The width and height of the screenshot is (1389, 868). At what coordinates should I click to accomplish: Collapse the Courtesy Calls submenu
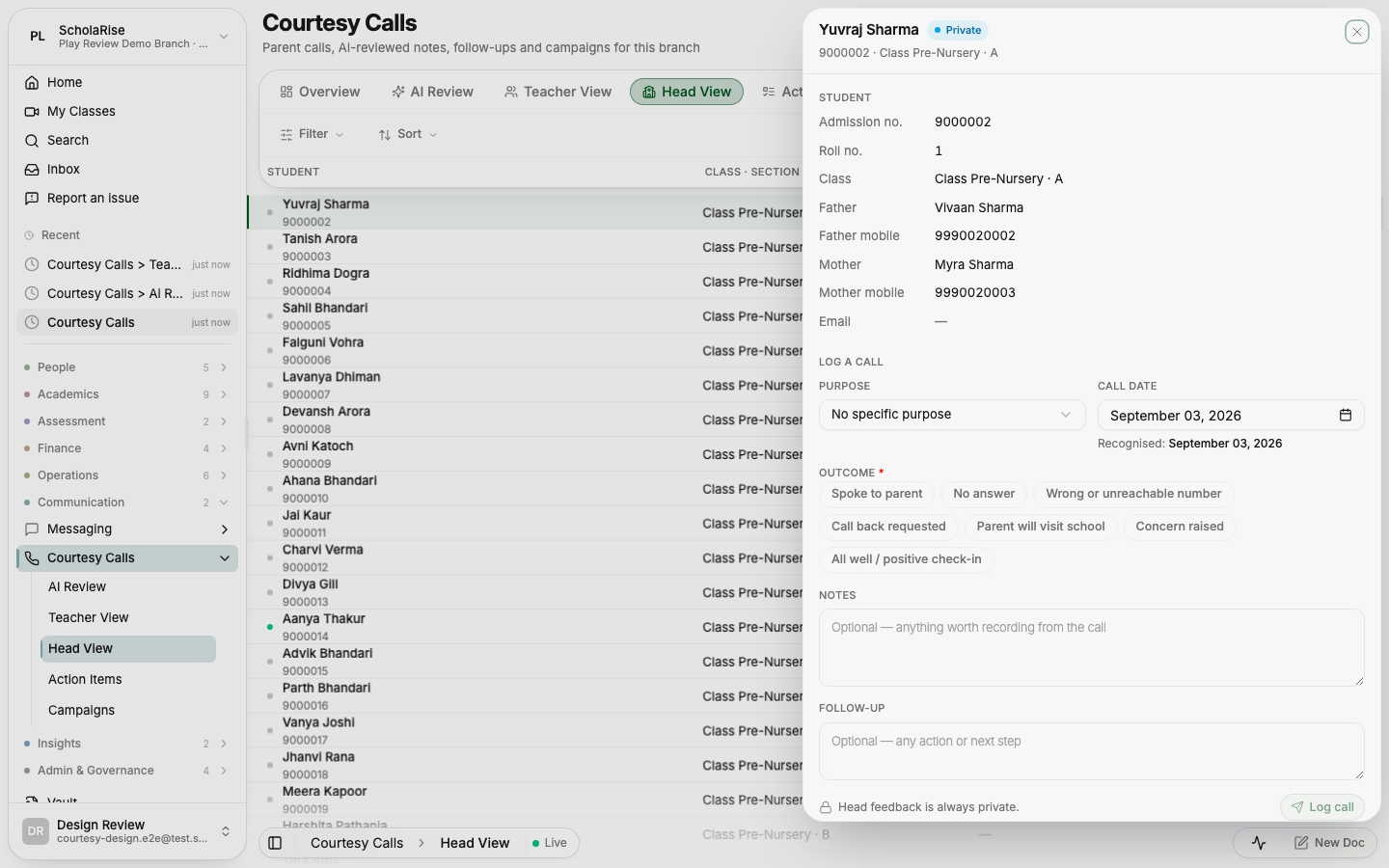pyautogui.click(x=225, y=558)
